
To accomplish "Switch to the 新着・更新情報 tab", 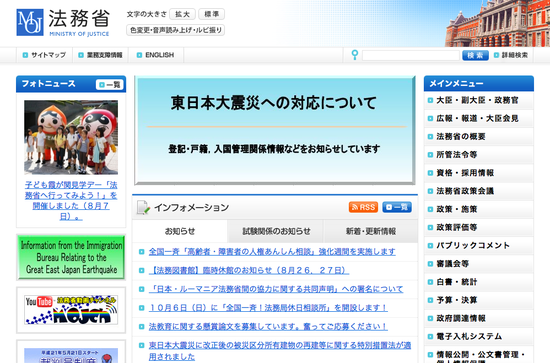I will [371, 231].
